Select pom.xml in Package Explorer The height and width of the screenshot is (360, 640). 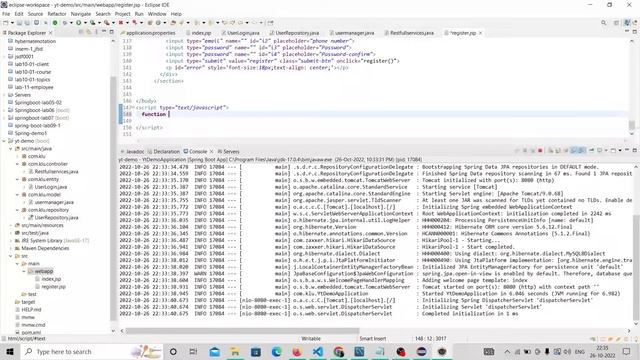coord(31,333)
